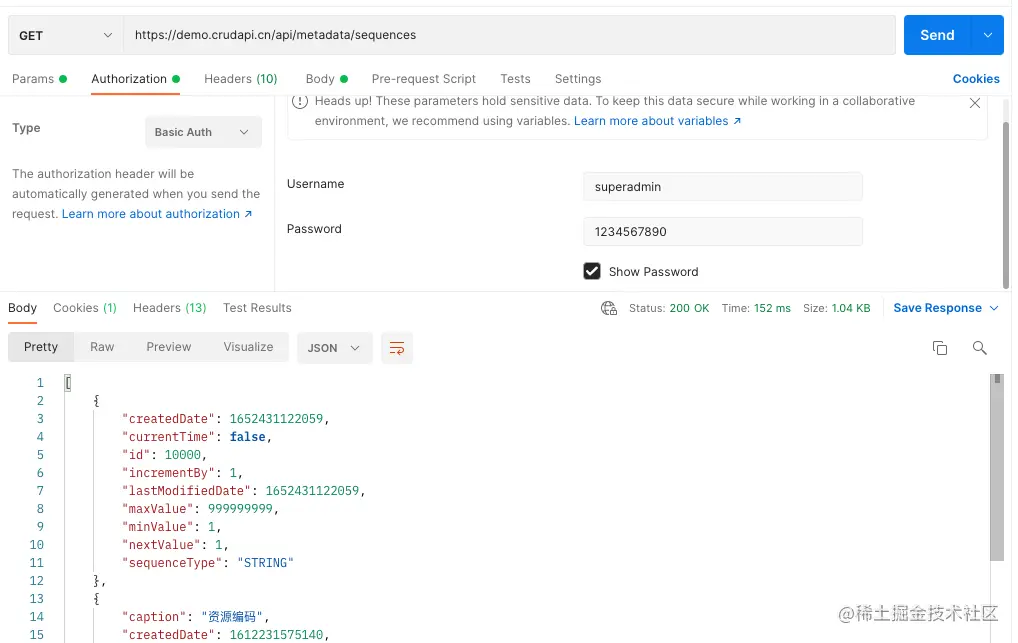Dismiss the Heads up warning banner
Image resolution: width=1018 pixels, height=643 pixels.
pos(975,103)
